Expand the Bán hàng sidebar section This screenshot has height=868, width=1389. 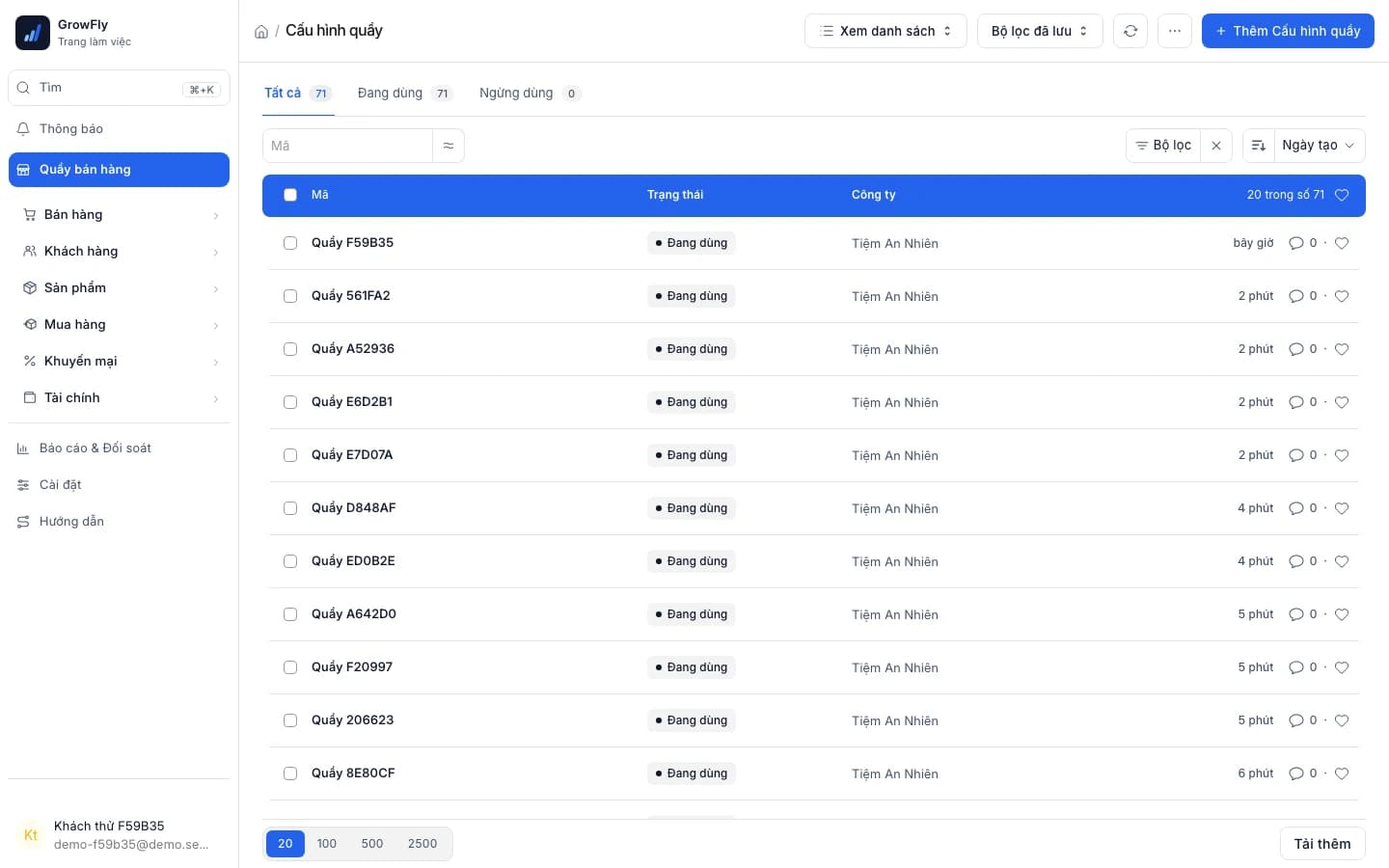coord(122,214)
